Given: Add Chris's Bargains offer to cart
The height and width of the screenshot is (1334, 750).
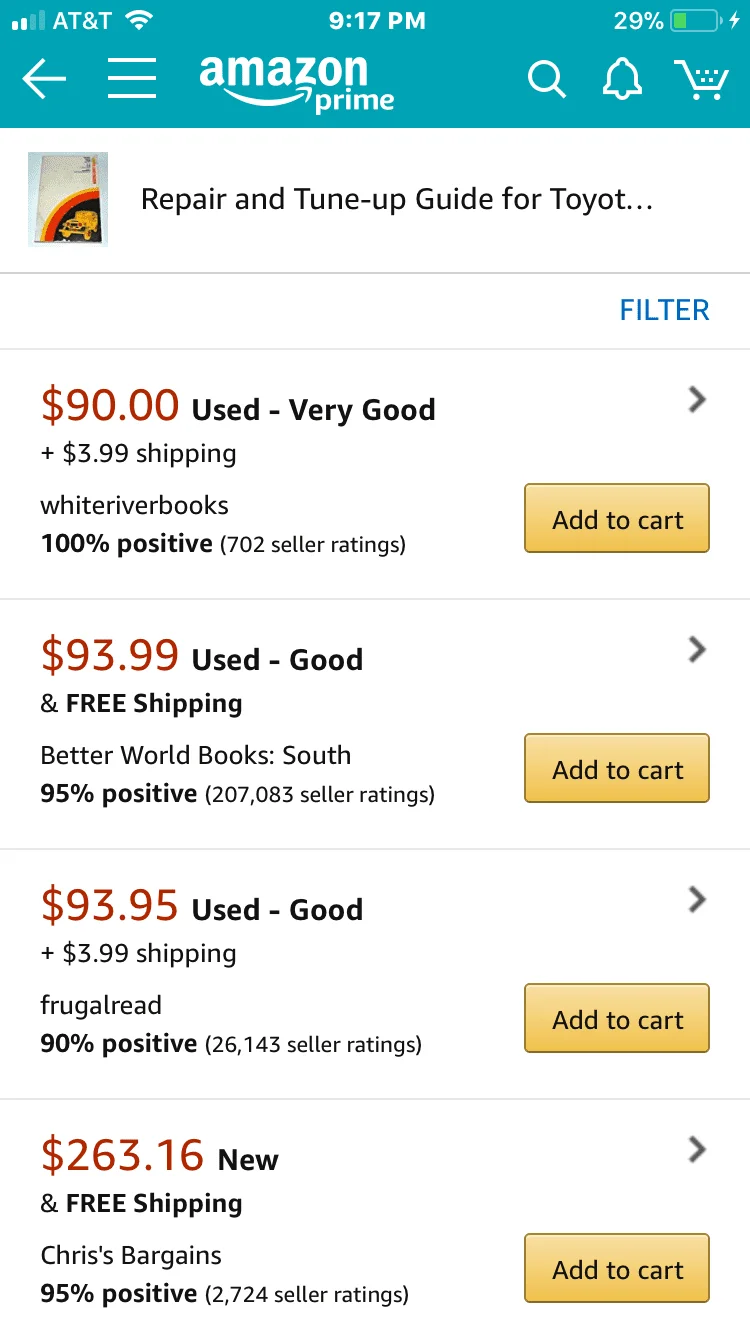Looking at the screenshot, I should coord(617,1268).
